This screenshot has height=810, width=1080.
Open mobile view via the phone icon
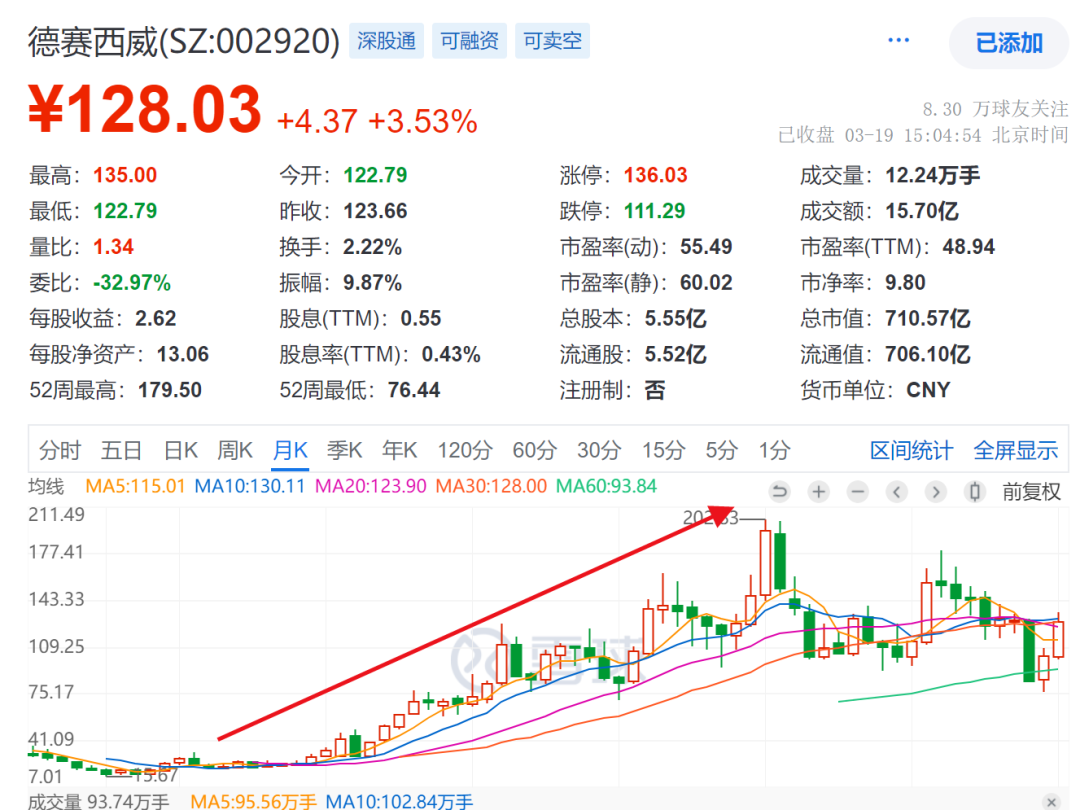tap(975, 492)
